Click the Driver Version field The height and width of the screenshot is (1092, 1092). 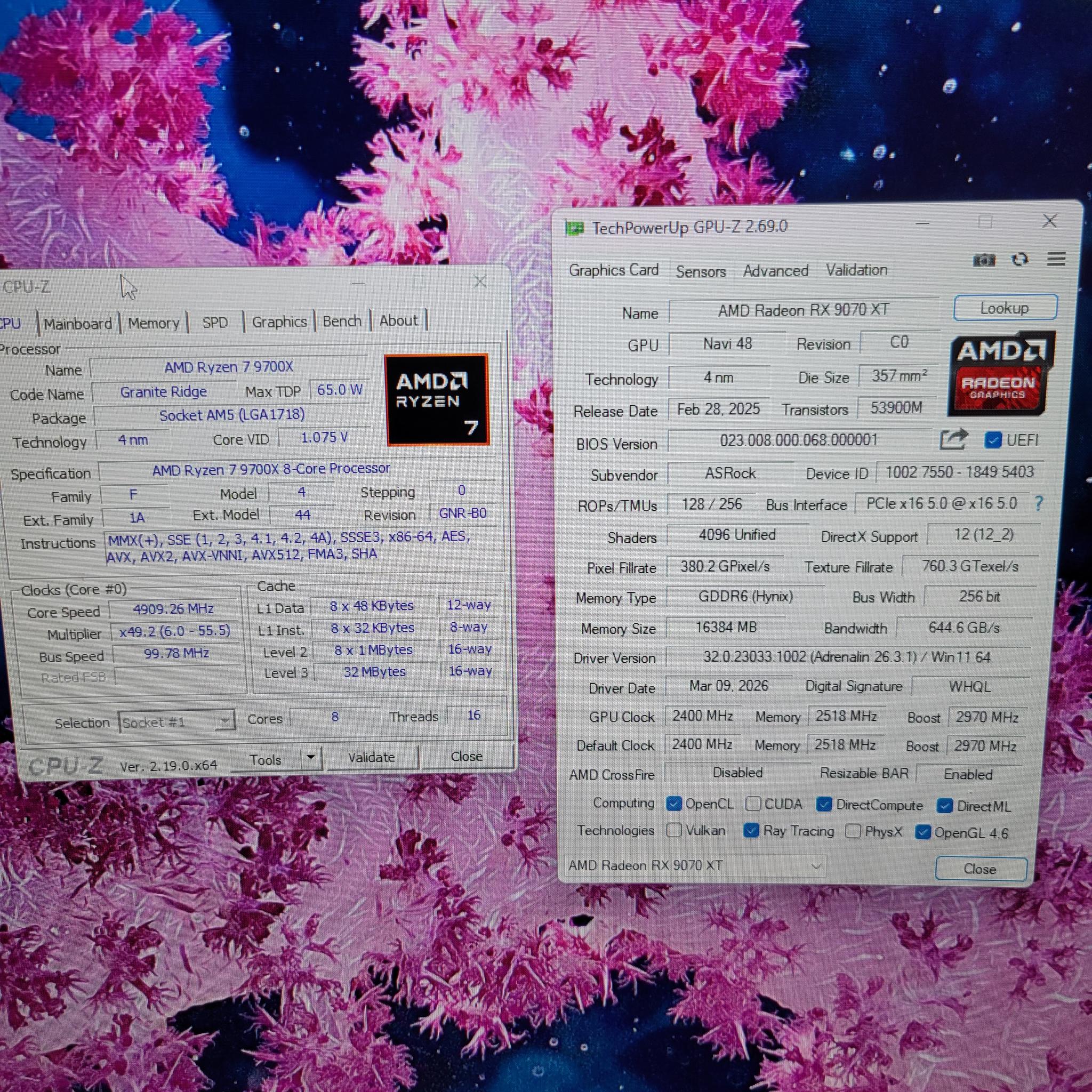coord(847,657)
